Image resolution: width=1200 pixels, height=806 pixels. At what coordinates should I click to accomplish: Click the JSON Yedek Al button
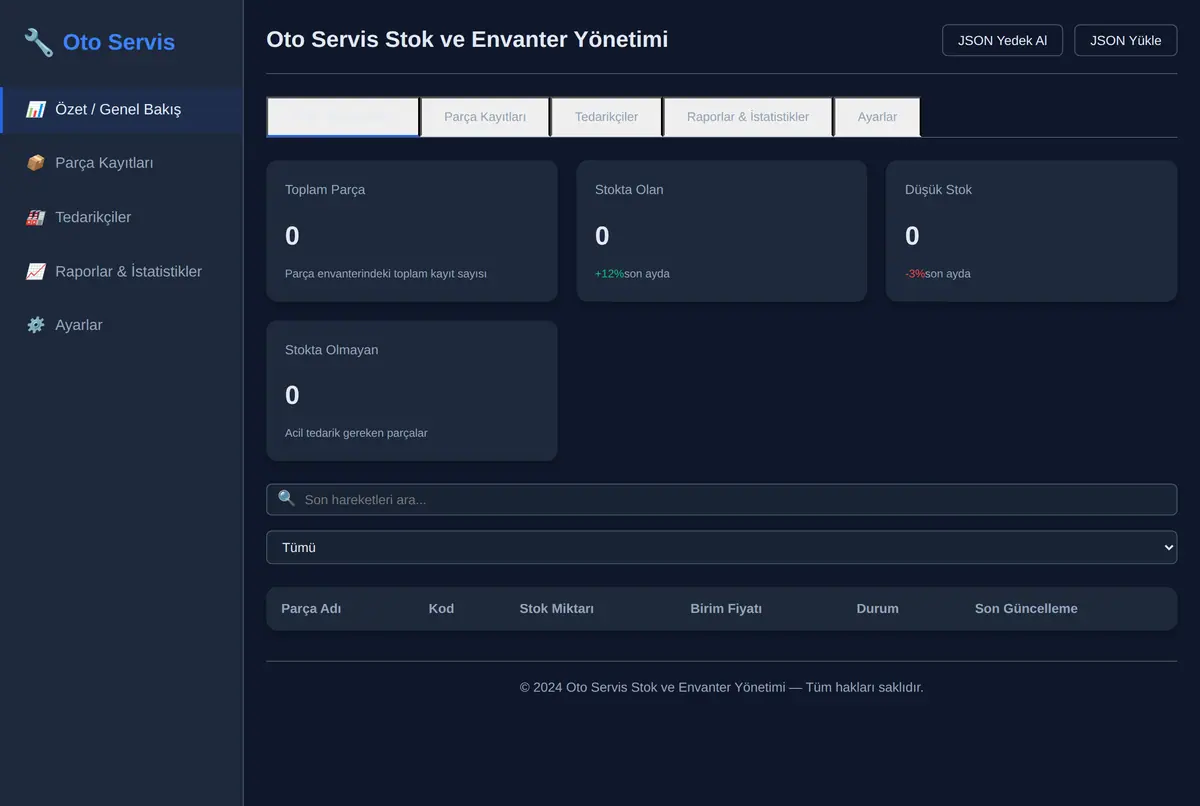(1002, 41)
